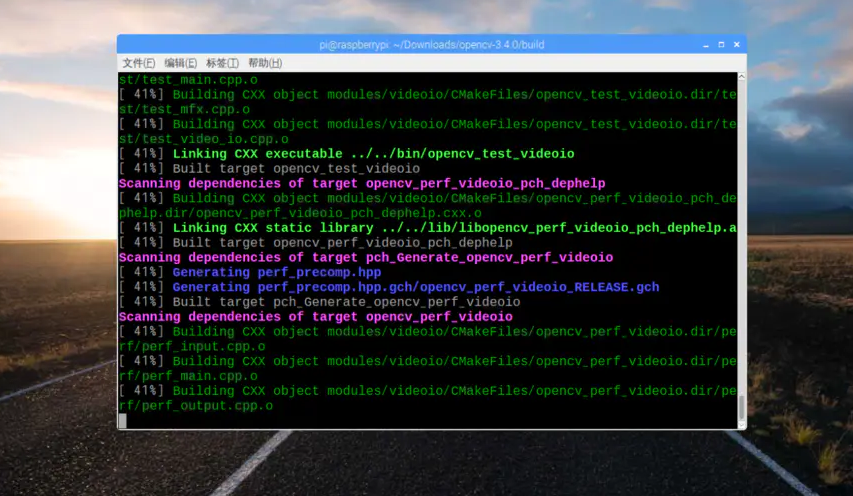853x496 pixels.
Task: Open the 编辑(E) menu
Action: [x=181, y=63]
